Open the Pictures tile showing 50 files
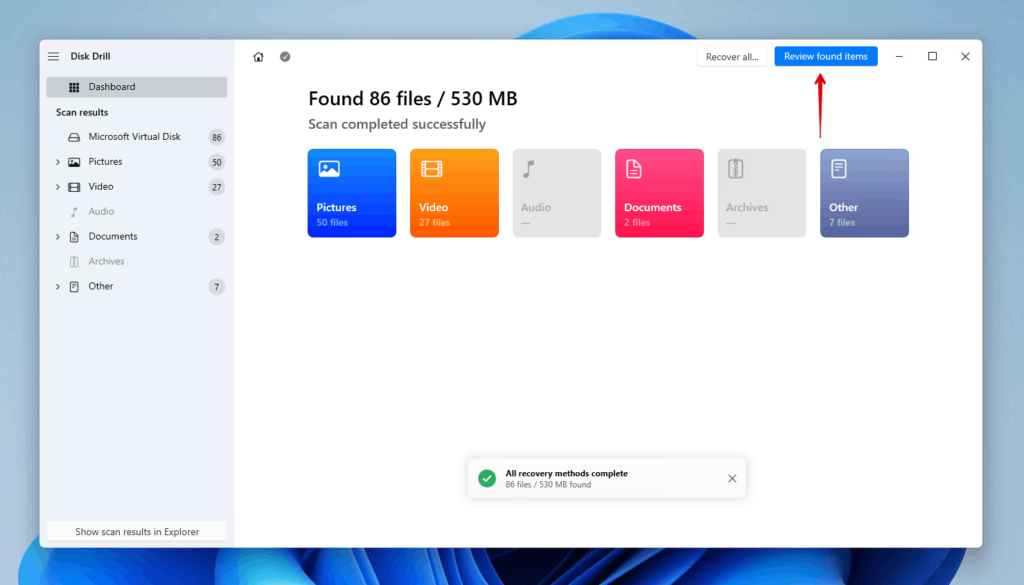 click(x=351, y=192)
